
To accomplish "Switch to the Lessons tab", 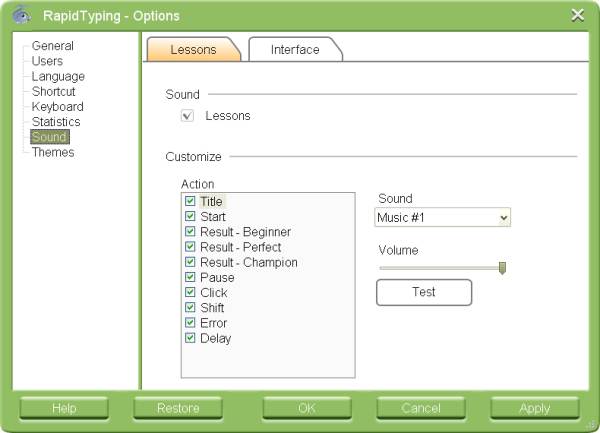I will (194, 49).
